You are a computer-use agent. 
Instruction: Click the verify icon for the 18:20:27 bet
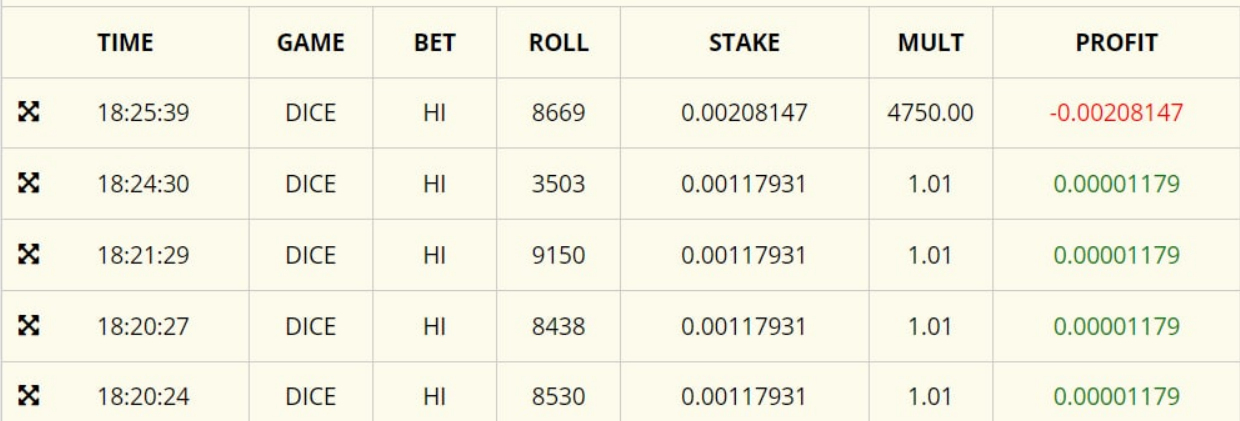(29, 326)
